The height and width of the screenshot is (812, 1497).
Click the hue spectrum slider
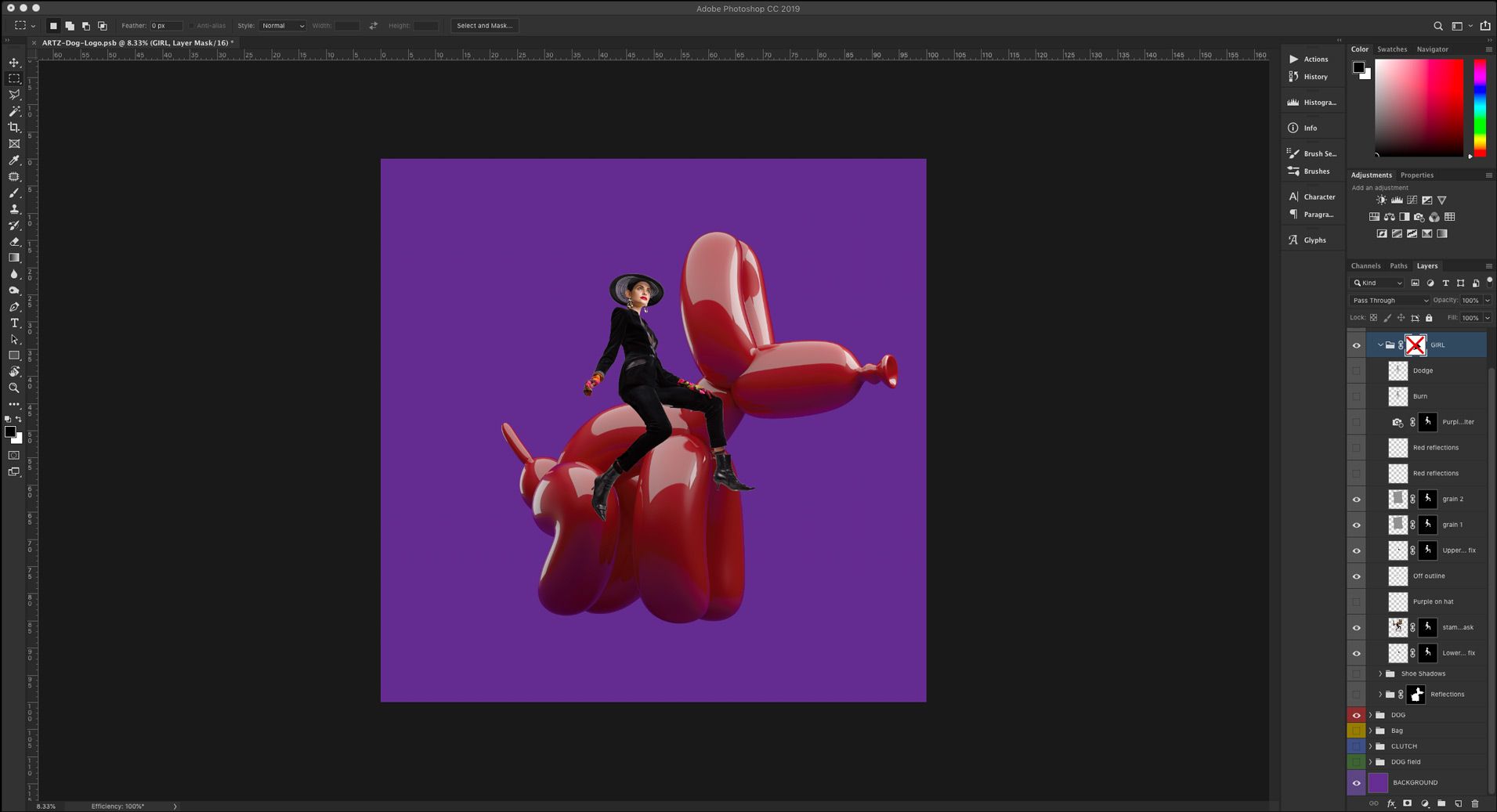pos(1480,107)
